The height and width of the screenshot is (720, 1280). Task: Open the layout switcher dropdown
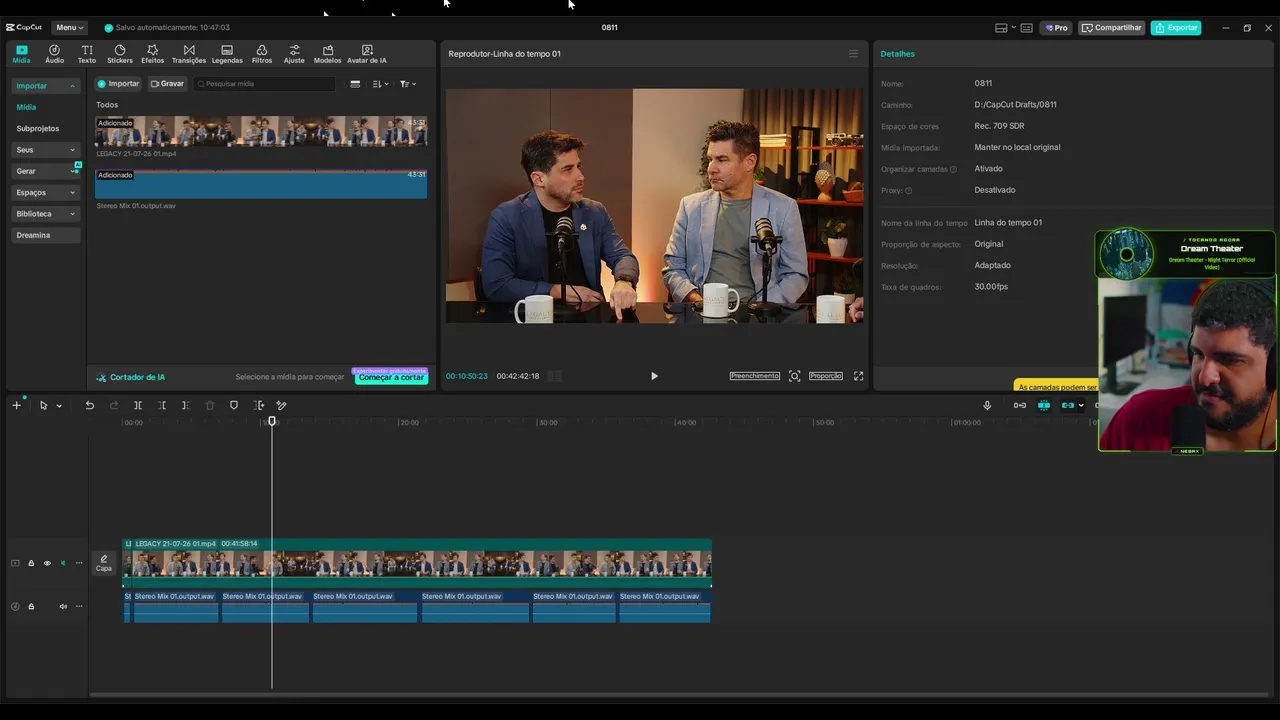click(x=1005, y=28)
